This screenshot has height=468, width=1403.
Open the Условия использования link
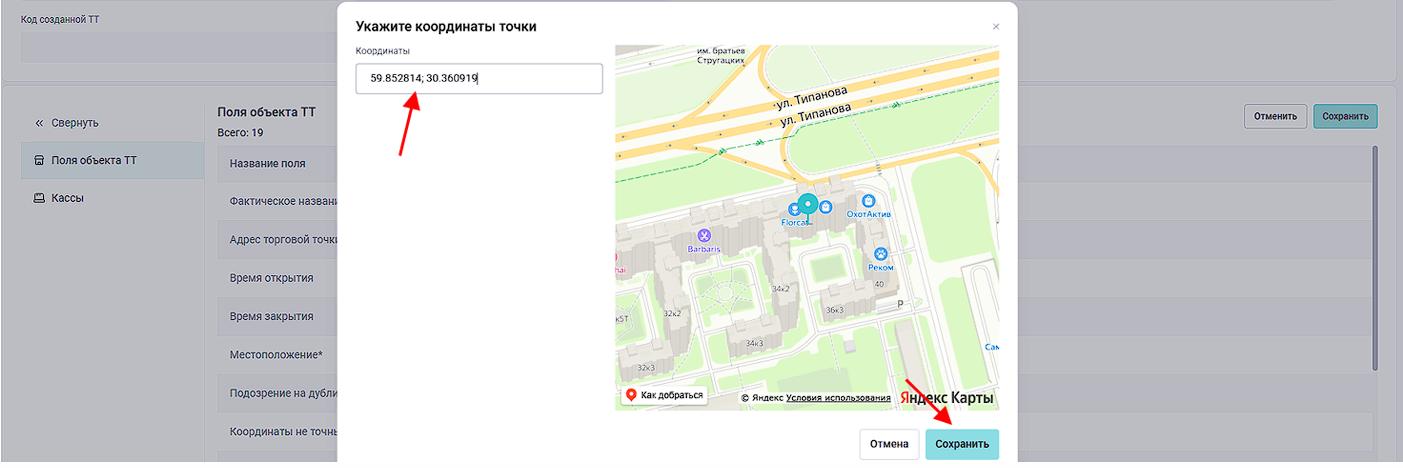pos(838,398)
